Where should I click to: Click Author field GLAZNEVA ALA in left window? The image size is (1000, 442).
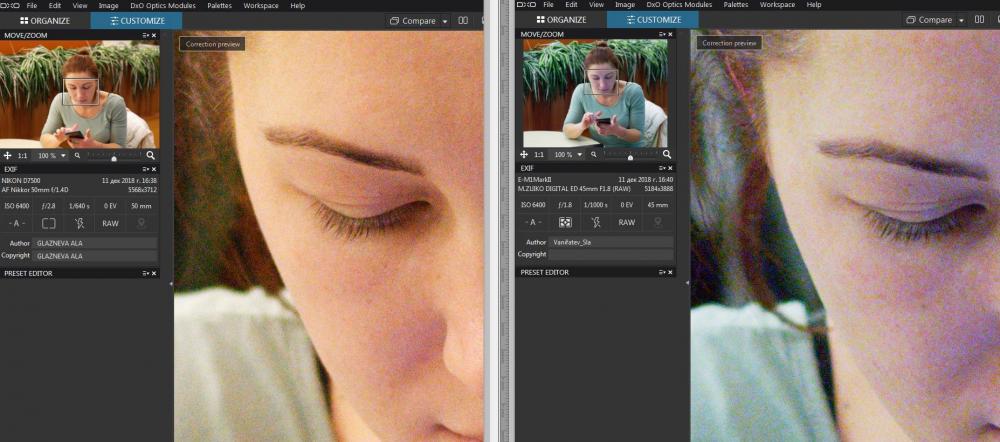(x=94, y=243)
